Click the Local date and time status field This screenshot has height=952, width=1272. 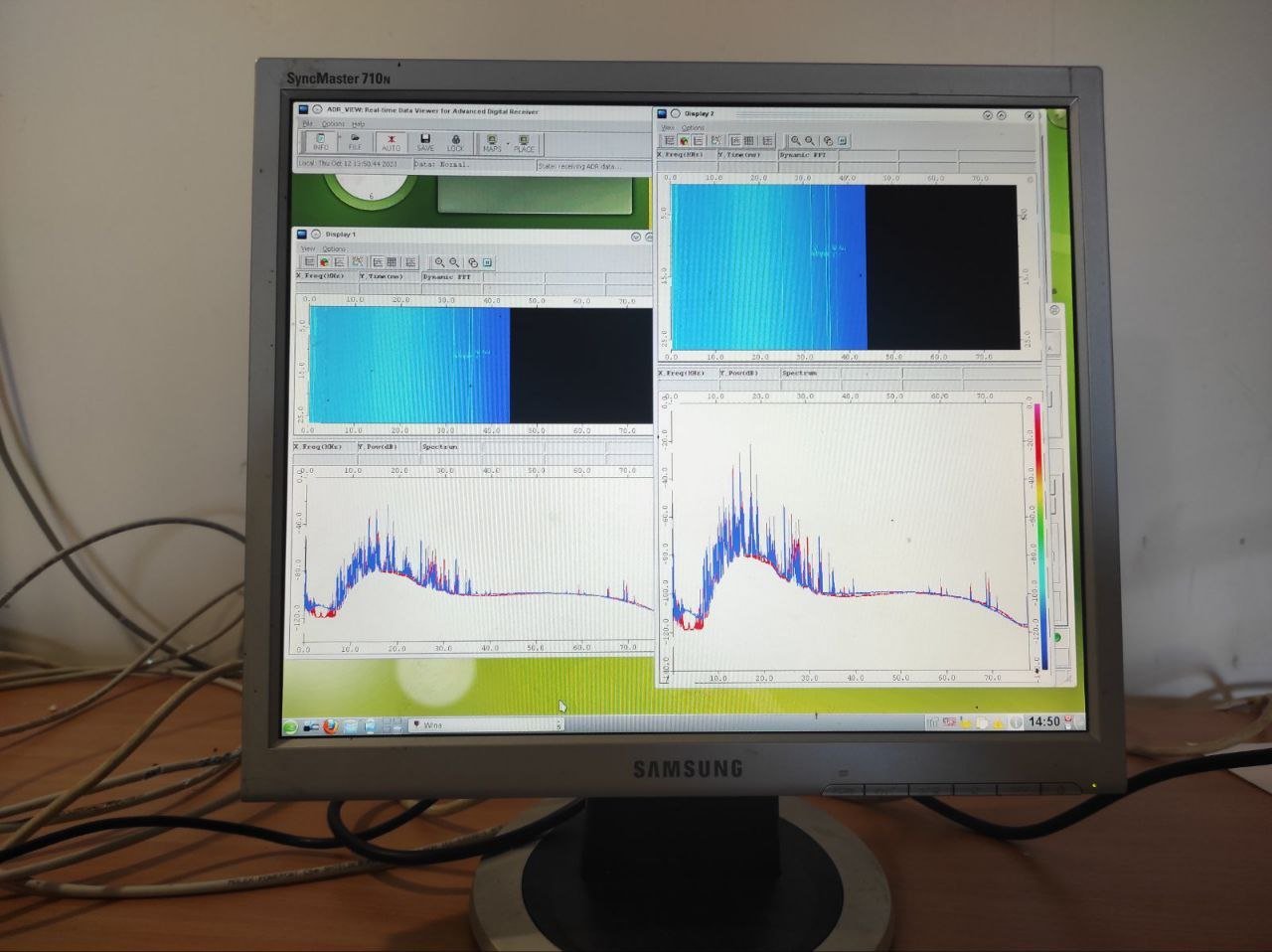(x=355, y=163)
